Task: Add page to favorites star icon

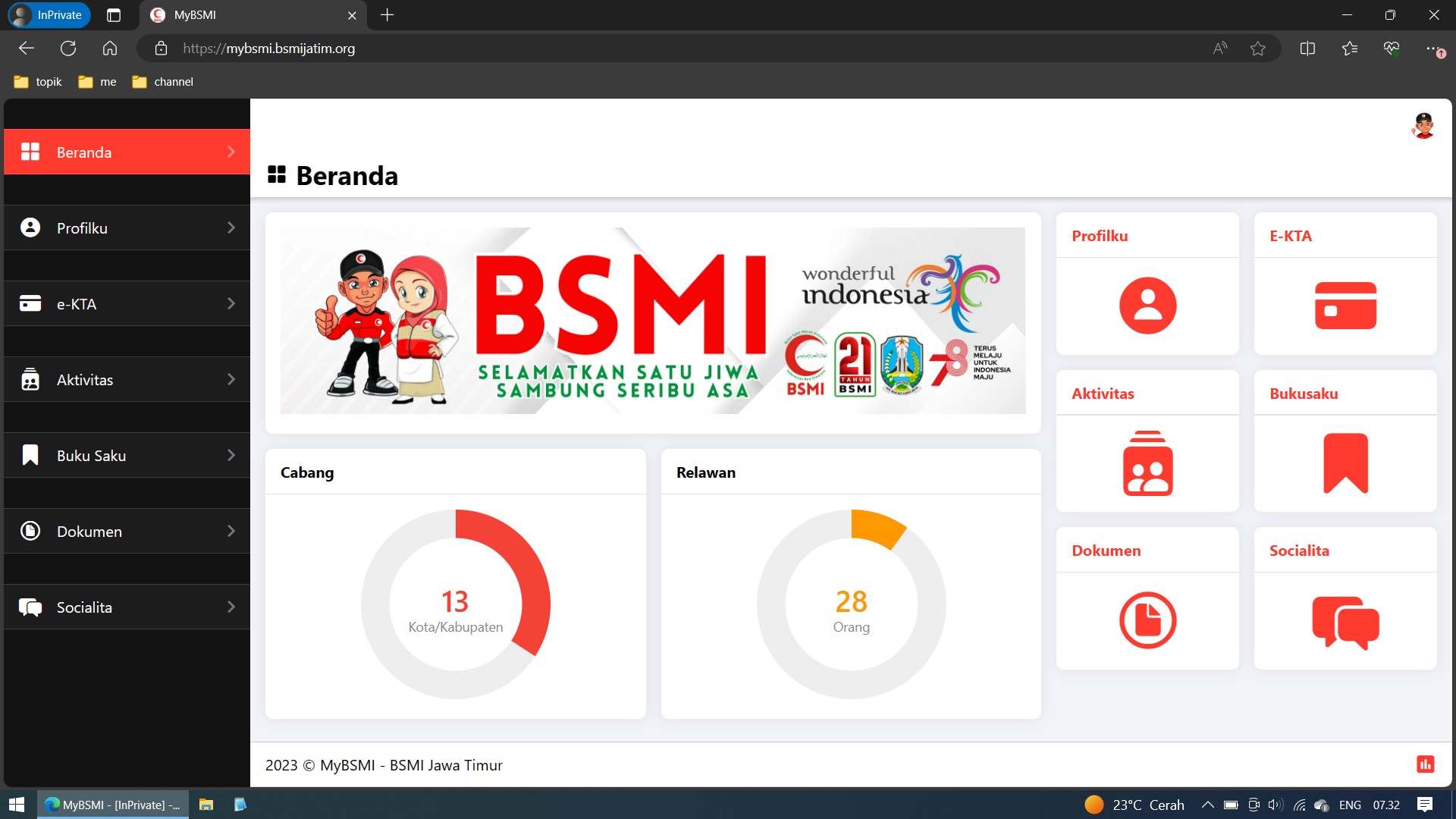Action: coord(1258,49)
